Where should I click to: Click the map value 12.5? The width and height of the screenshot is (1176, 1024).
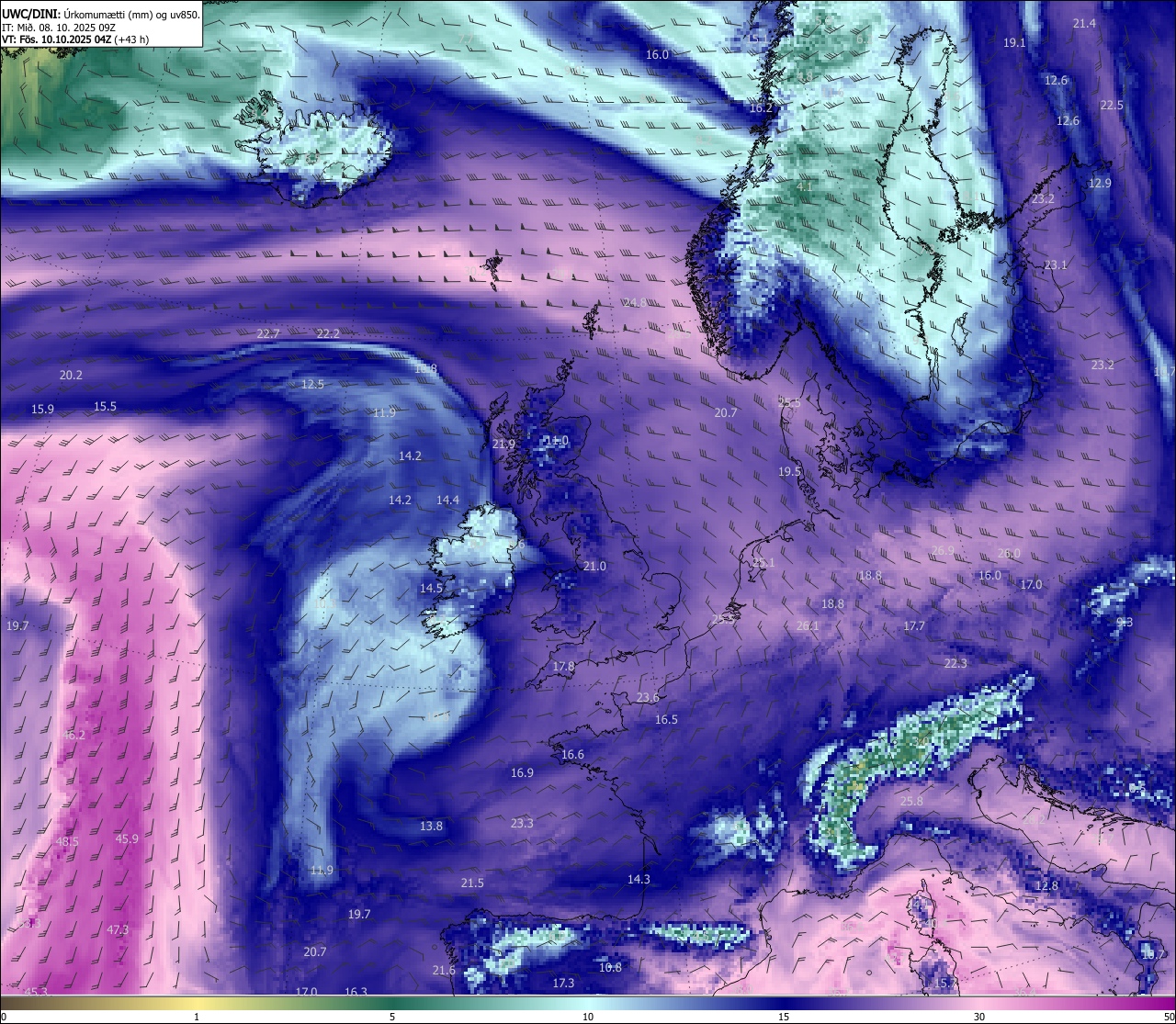tap(312, 384)
